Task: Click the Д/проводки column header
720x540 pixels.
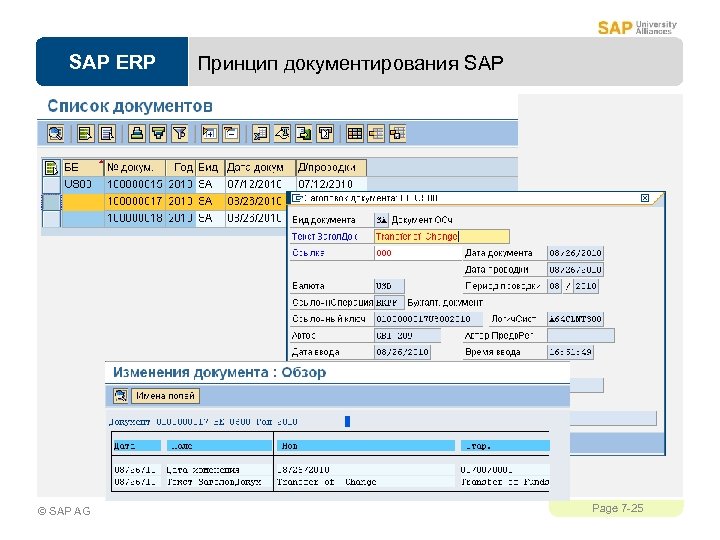Action: (x=331, y=168)
